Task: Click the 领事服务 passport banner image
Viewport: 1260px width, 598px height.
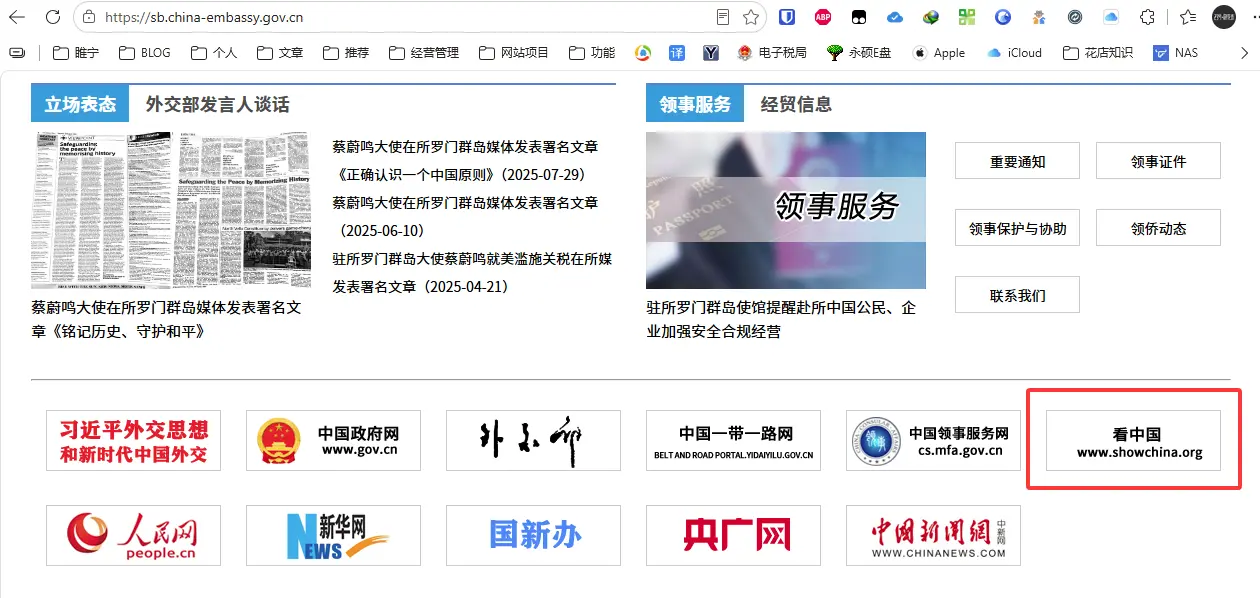Action: [x=786, y=210]
